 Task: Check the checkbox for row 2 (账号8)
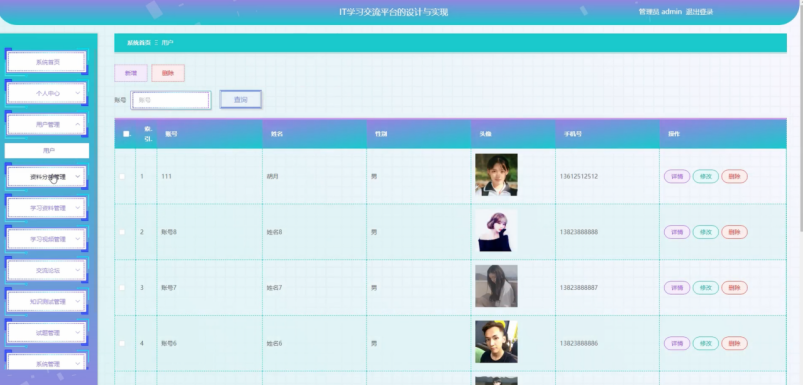(122, 232)
